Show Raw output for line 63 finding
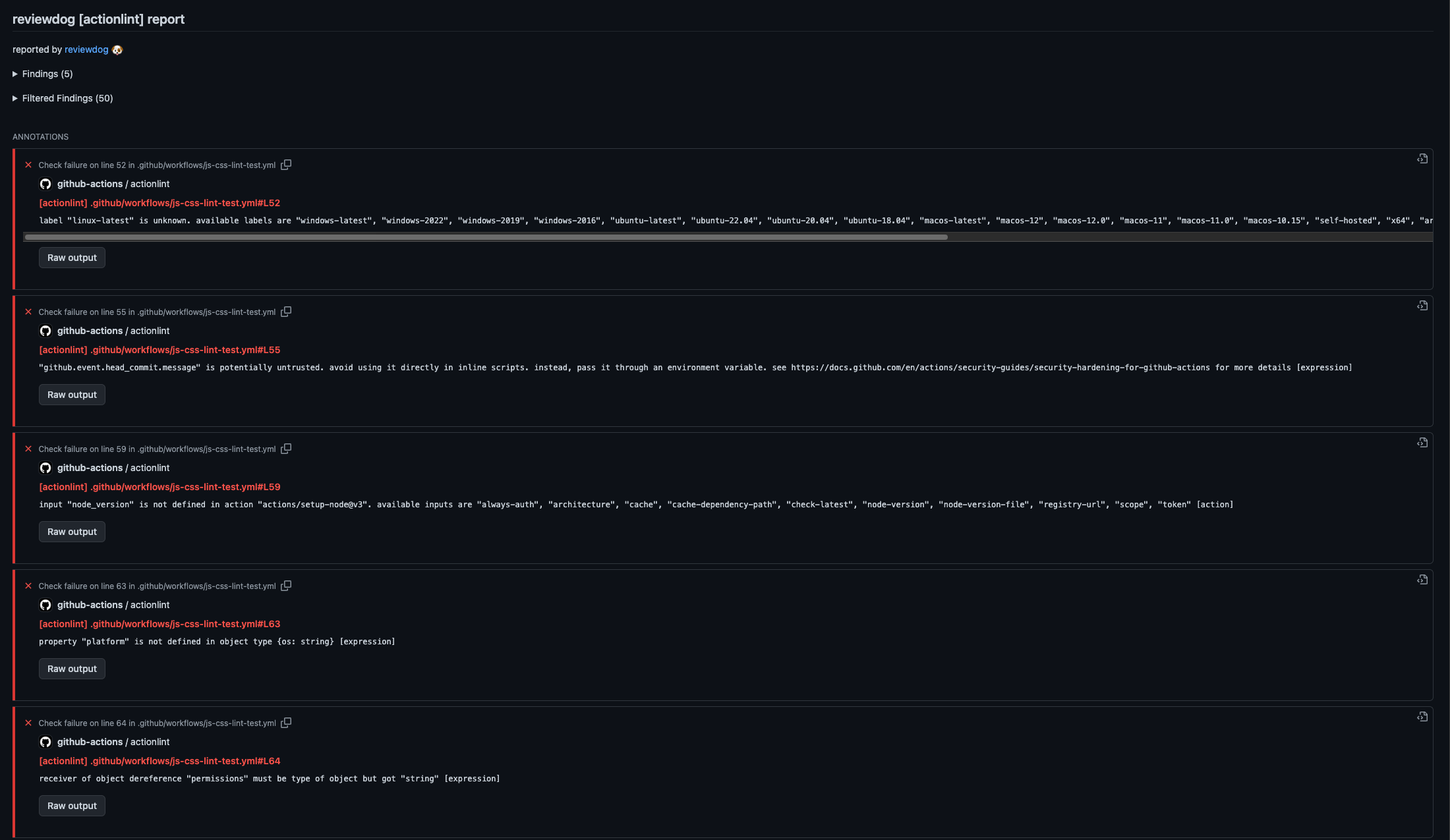1450x840 pixels. 72,668
